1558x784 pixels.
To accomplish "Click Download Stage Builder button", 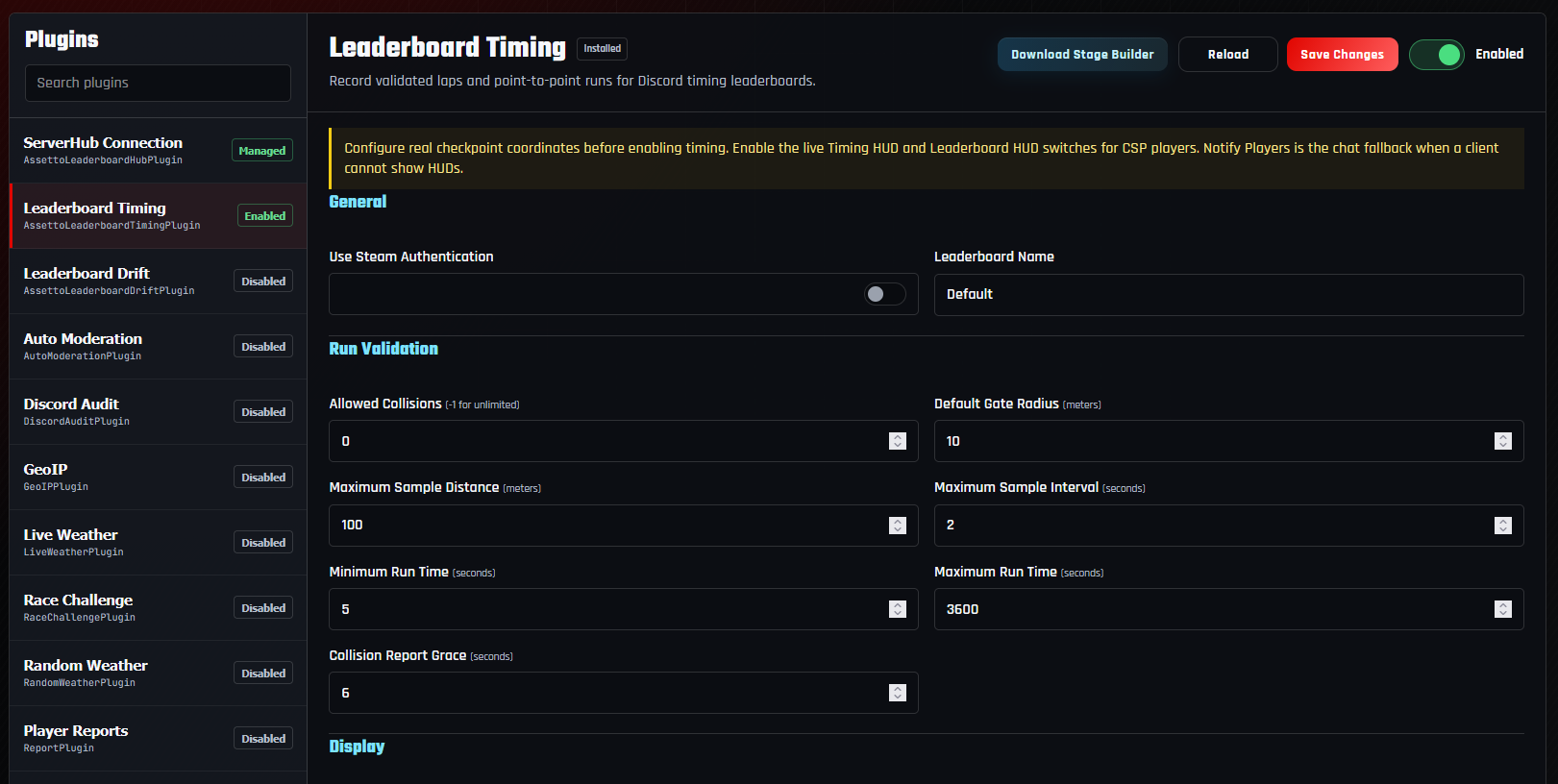I will click(1082, 55).
